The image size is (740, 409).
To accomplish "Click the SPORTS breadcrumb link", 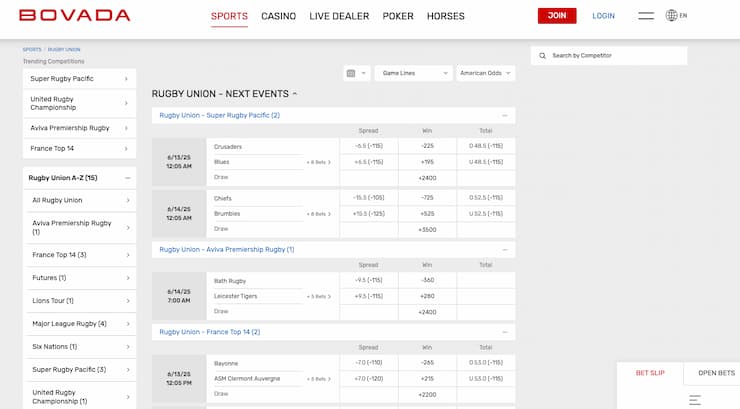I will 32,50.
